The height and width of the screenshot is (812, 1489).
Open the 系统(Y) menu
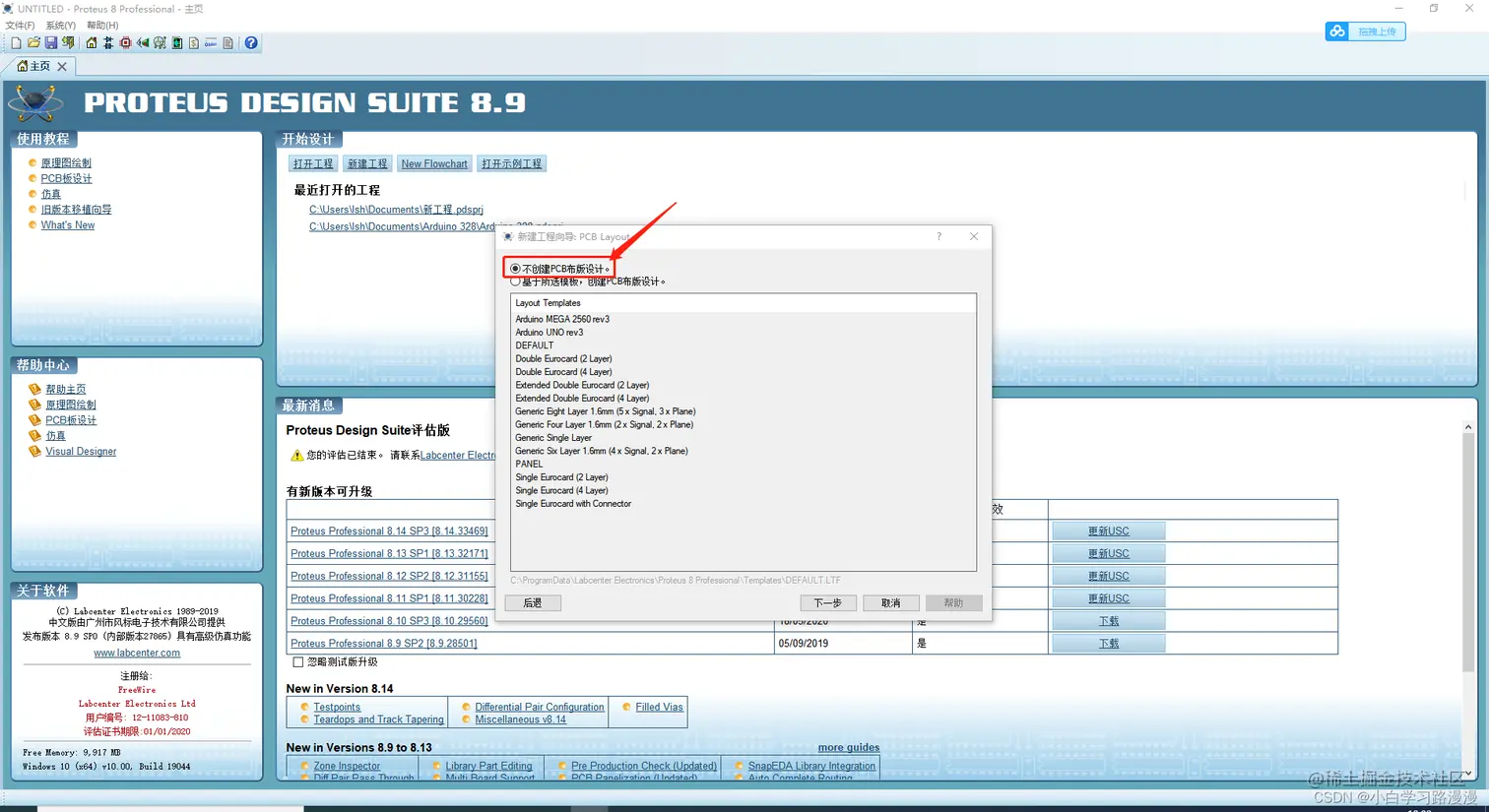[x=60, y=26]
